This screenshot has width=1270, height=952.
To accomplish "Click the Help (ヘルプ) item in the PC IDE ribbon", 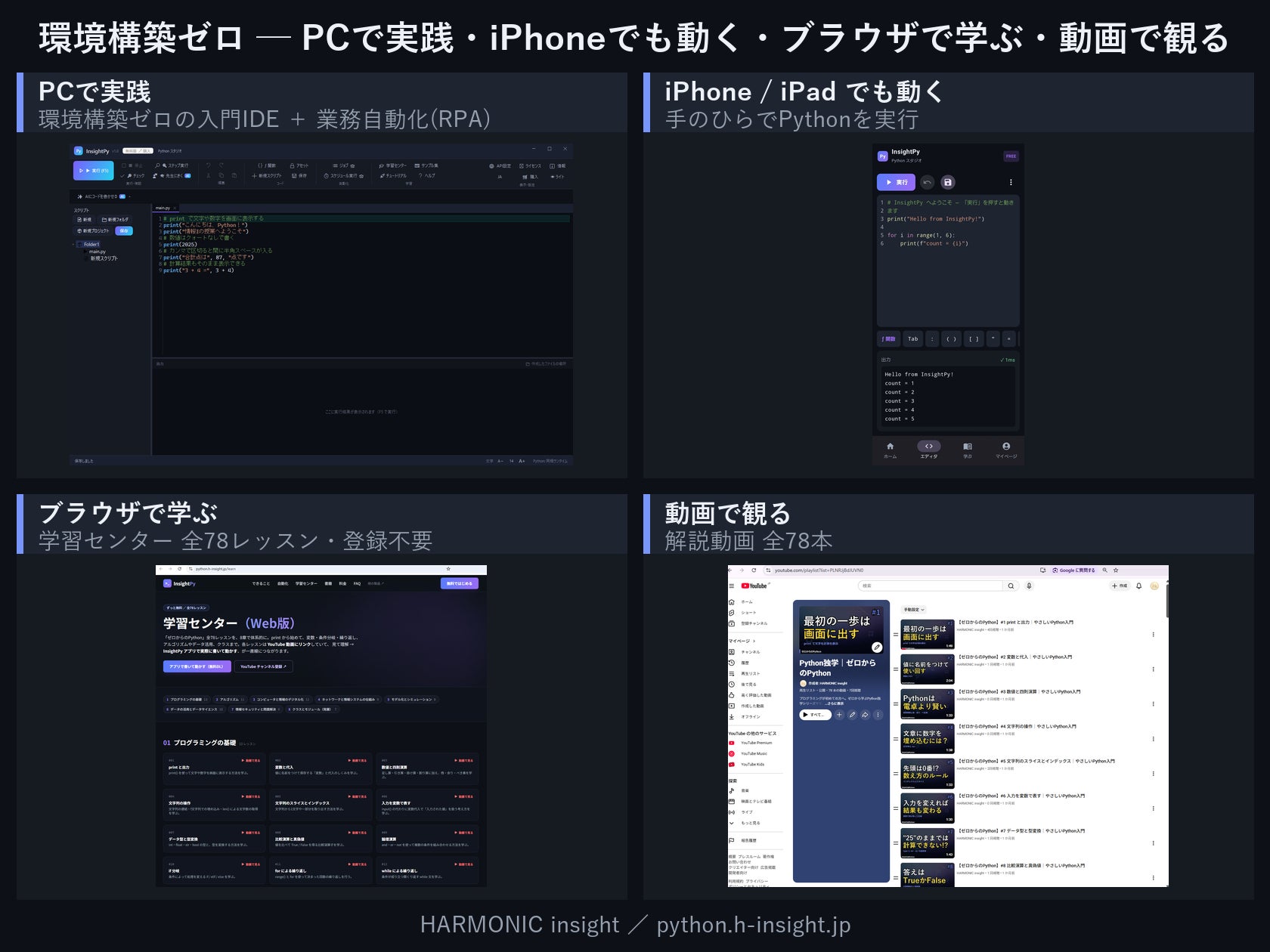I will 427,176.
